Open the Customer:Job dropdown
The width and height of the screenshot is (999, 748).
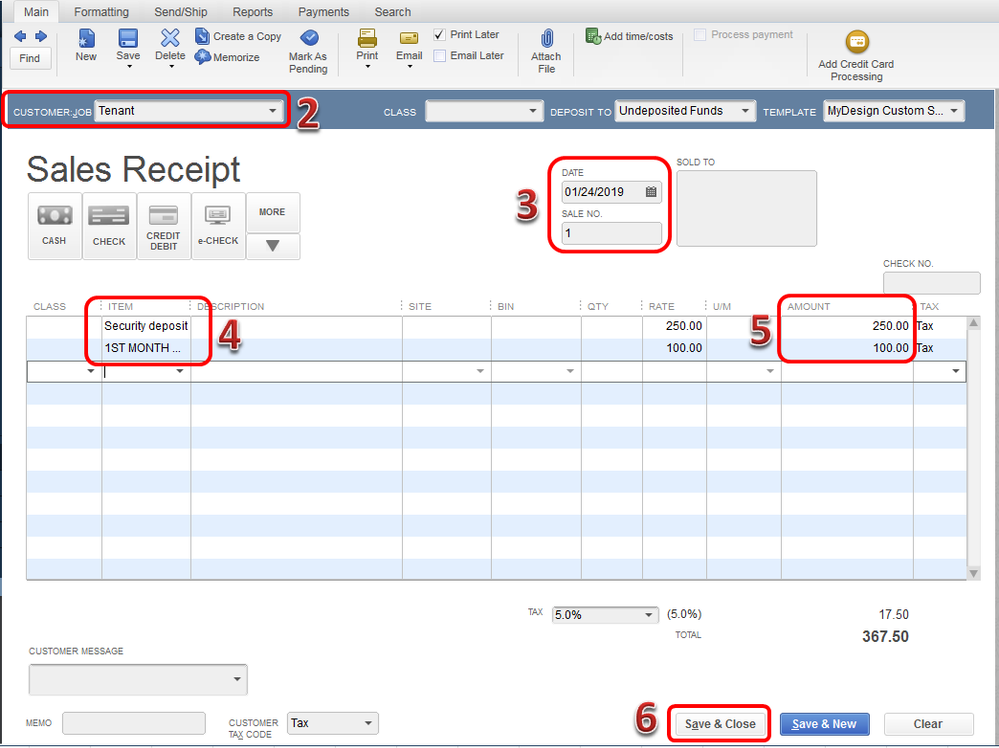[273, 111]
